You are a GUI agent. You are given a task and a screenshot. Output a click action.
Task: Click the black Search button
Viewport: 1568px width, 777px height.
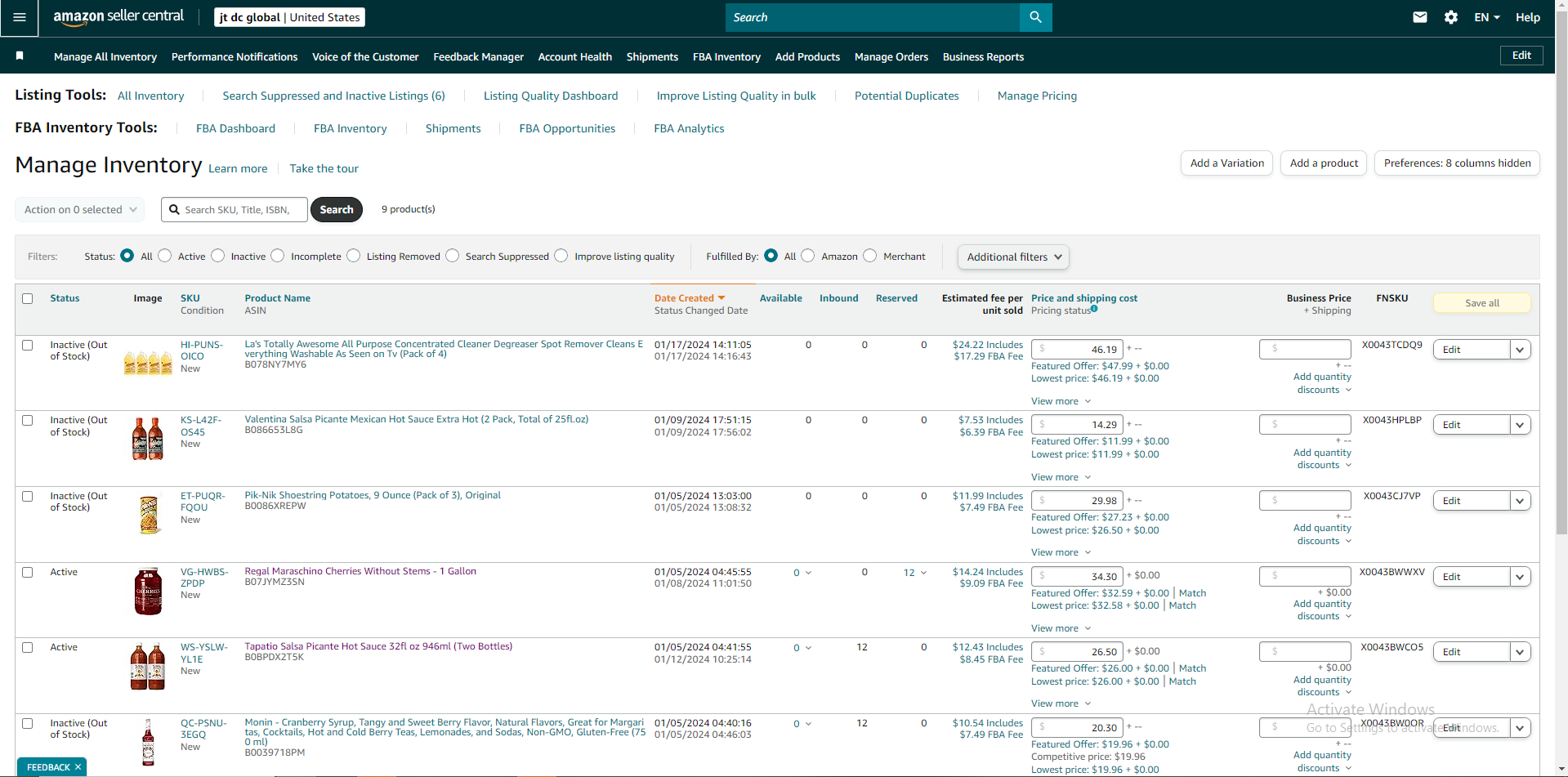(x=337, y=210)
